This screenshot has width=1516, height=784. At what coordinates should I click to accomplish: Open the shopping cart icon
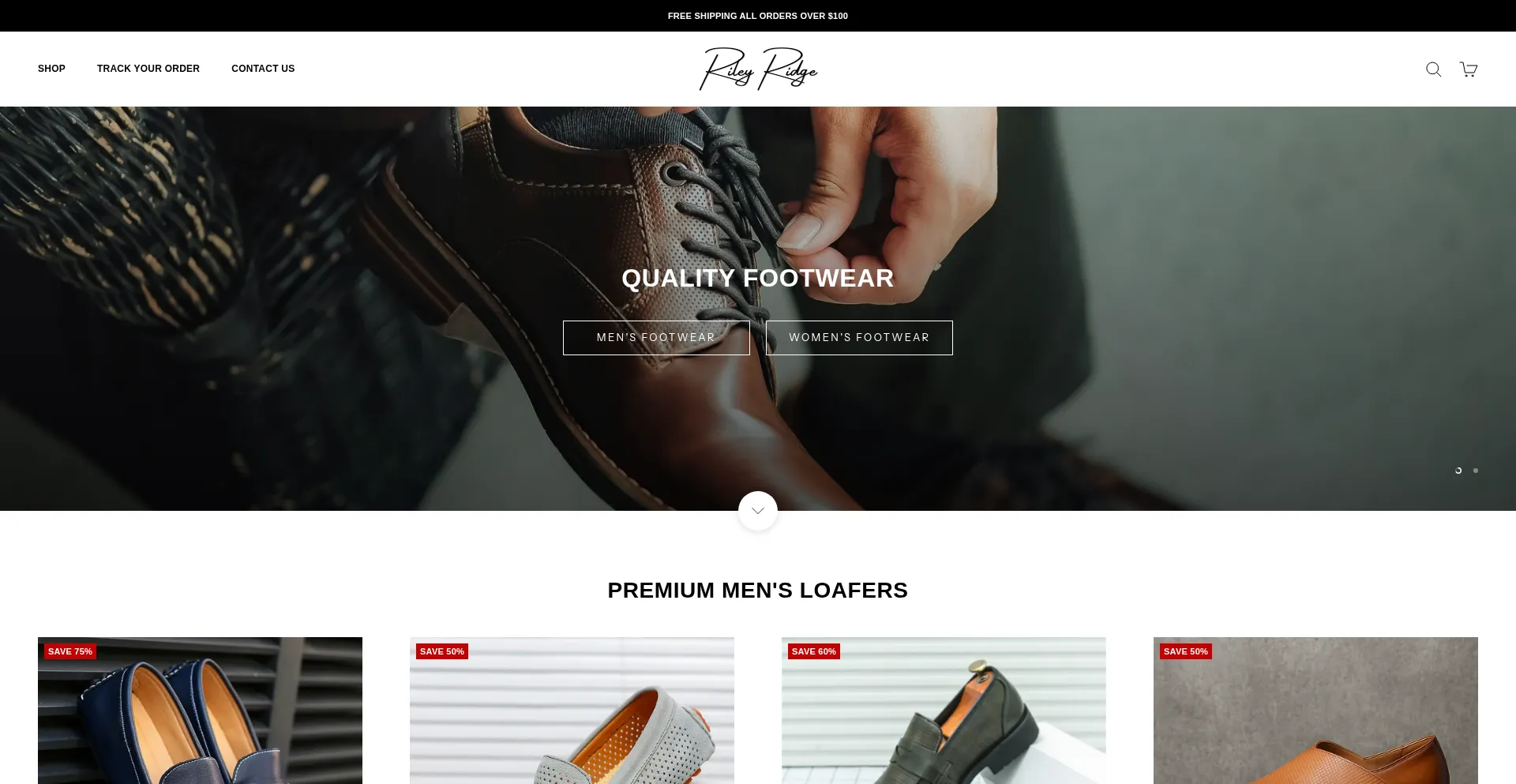[1469, 69]
